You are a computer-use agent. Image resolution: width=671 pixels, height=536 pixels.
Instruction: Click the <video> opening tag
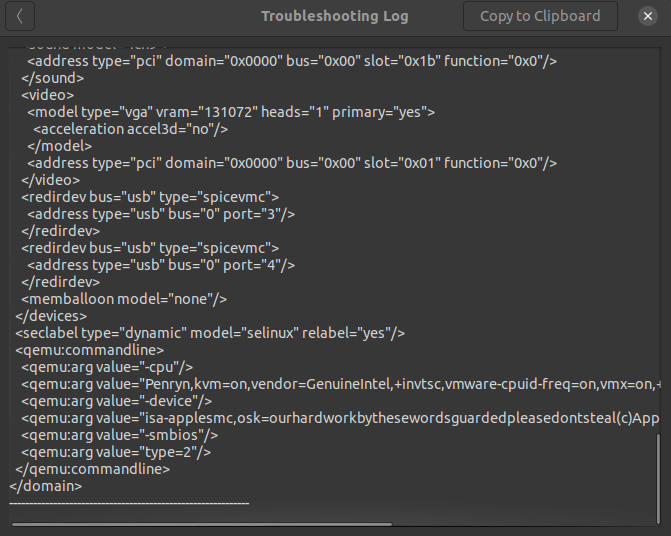click(x=48, y=95)
